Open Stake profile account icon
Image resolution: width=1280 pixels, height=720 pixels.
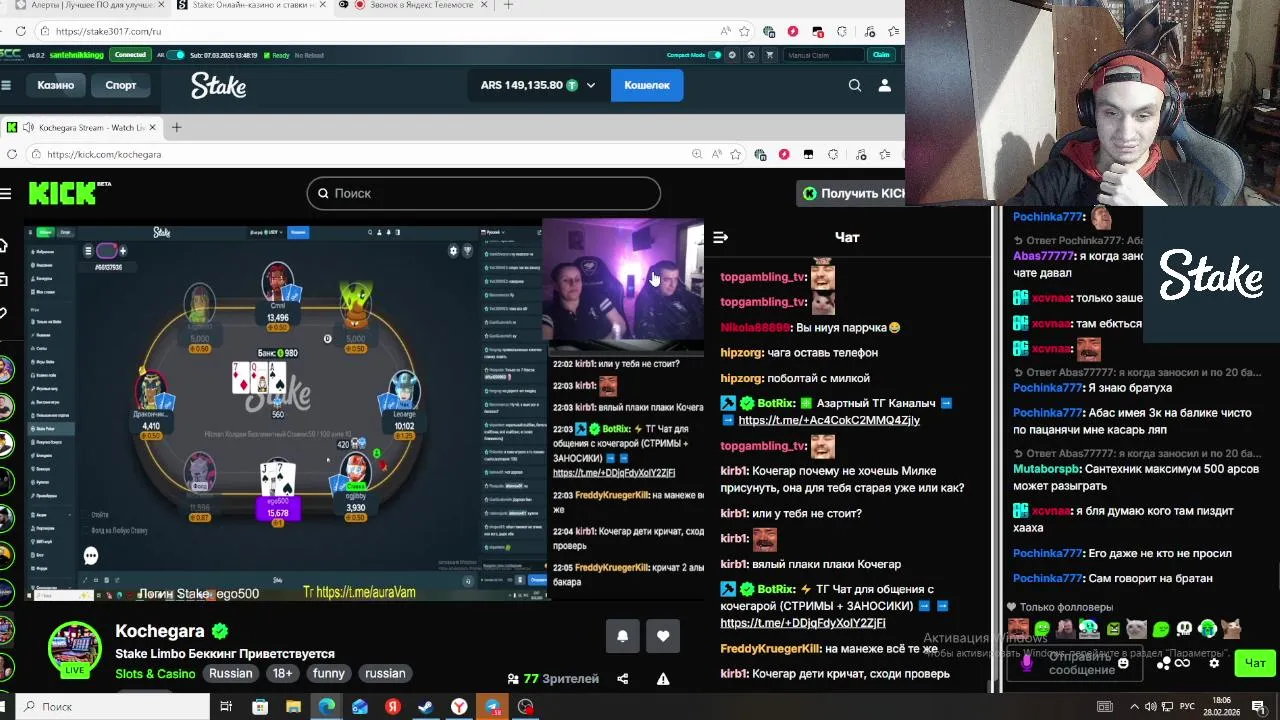click(x=884, y=85)
